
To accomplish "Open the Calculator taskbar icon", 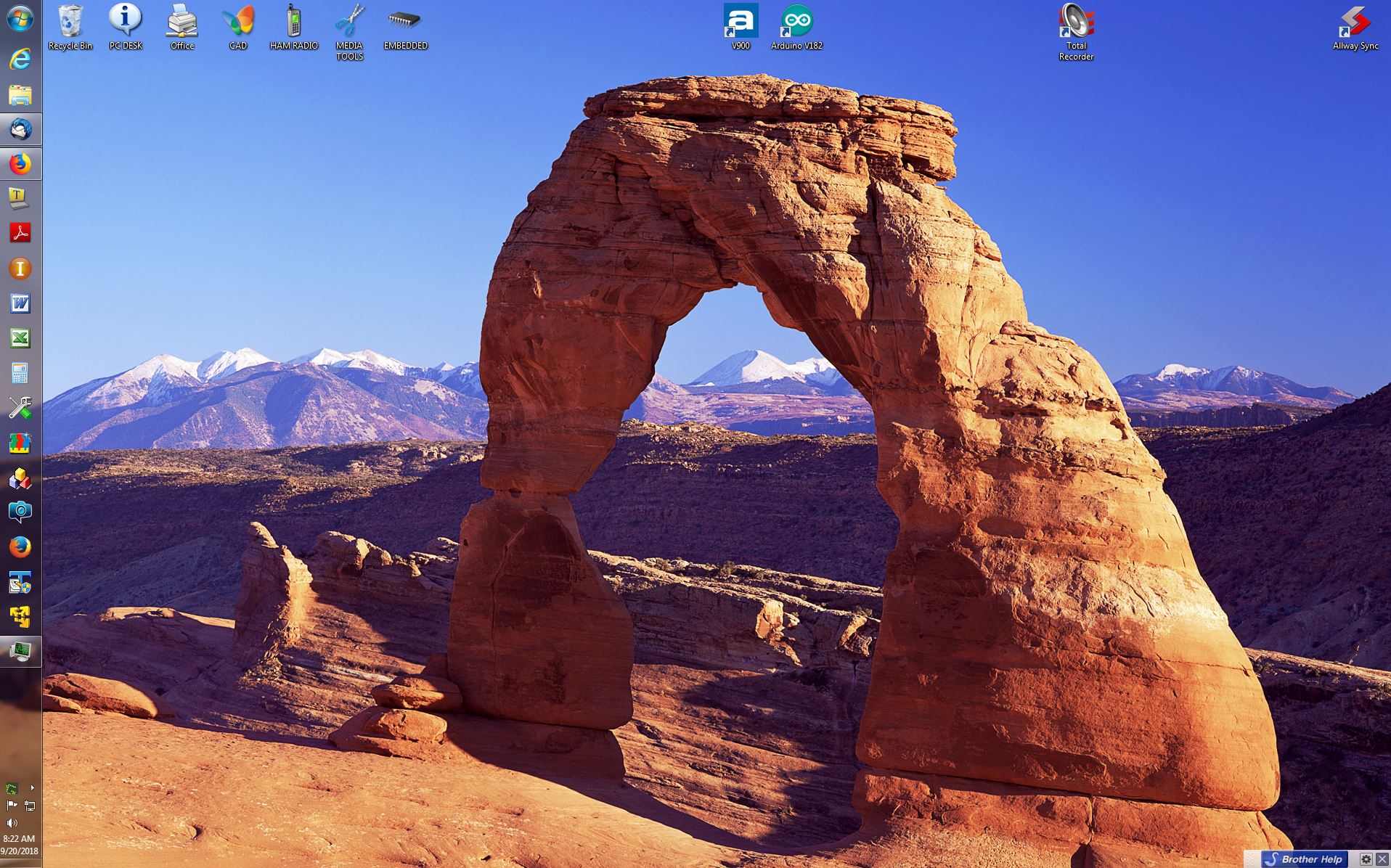I will point(20,373).
